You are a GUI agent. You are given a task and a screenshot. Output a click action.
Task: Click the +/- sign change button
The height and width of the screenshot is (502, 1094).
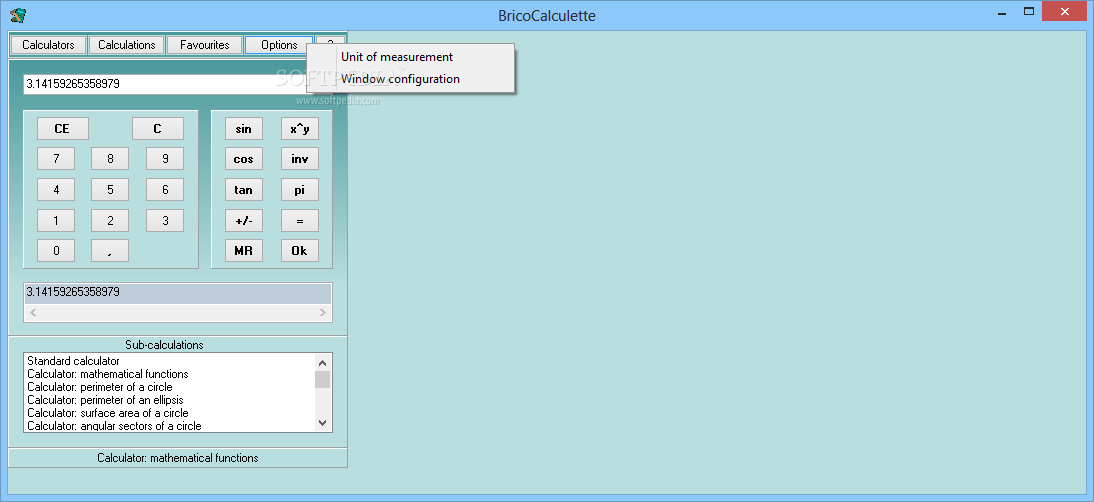pos(243,220)
